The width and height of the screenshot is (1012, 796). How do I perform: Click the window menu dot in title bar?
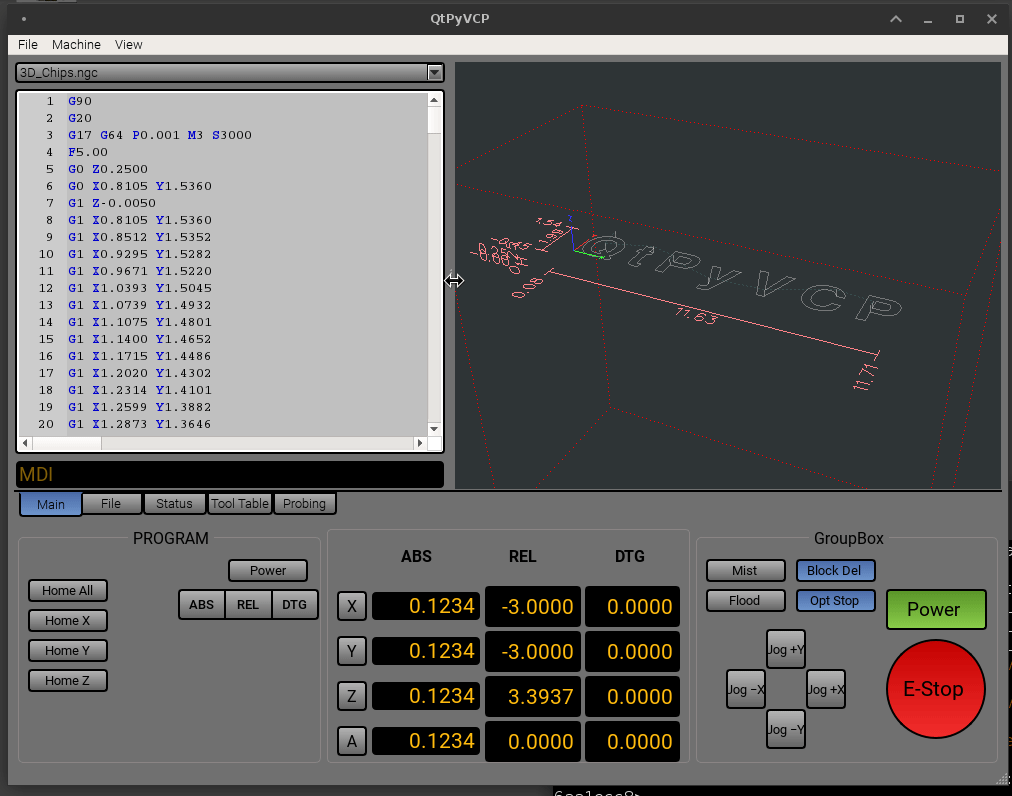(24, 19)
